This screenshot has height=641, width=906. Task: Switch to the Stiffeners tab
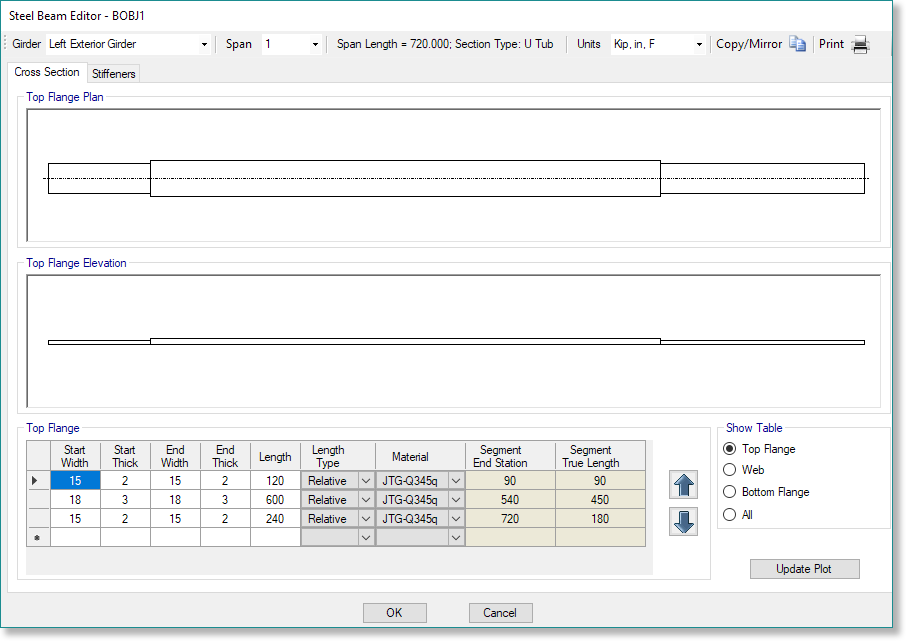coord(113,73)
